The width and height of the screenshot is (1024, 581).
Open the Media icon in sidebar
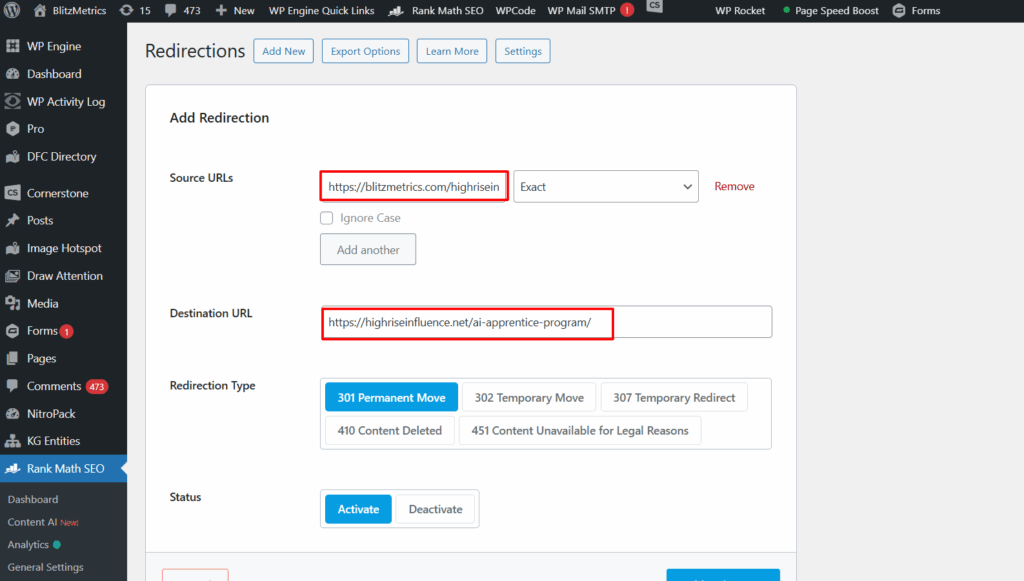(13, 303)
